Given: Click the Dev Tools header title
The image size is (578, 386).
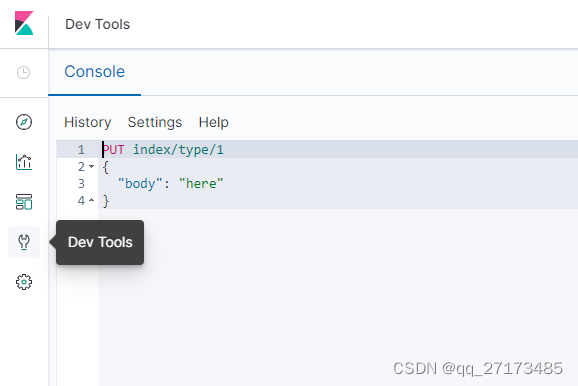Looking at the screenshot, I should [98, 24].
